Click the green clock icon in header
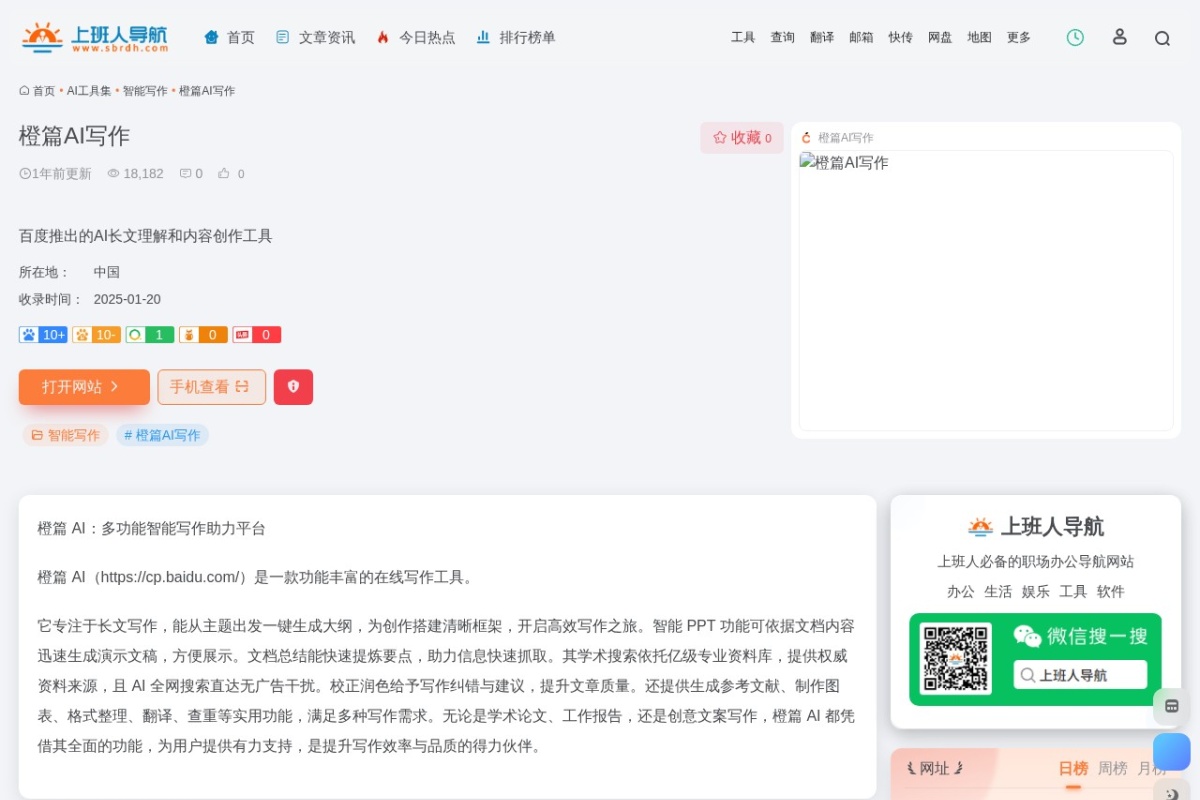 tap(1075, 37)
